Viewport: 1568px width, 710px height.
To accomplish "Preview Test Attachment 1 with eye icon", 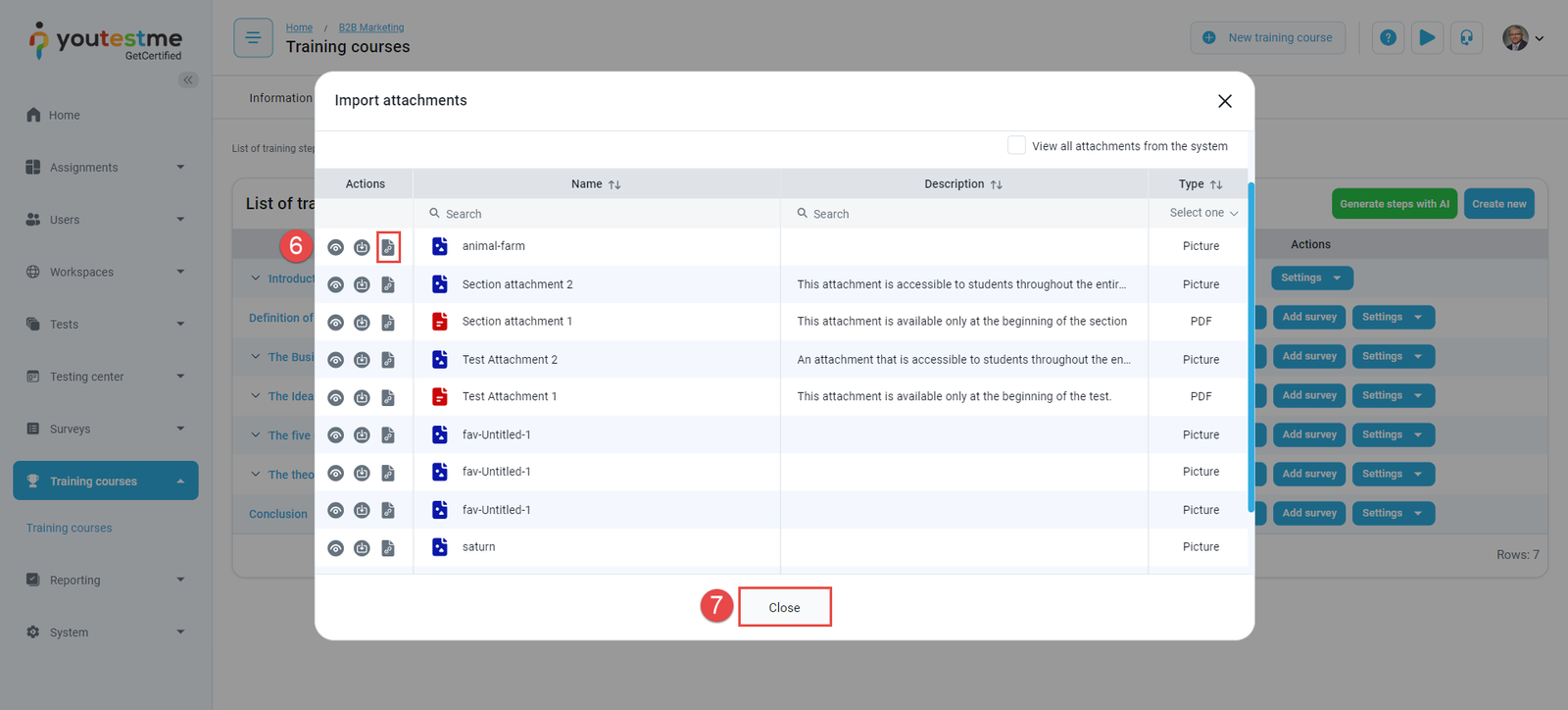I will (335, 397).
